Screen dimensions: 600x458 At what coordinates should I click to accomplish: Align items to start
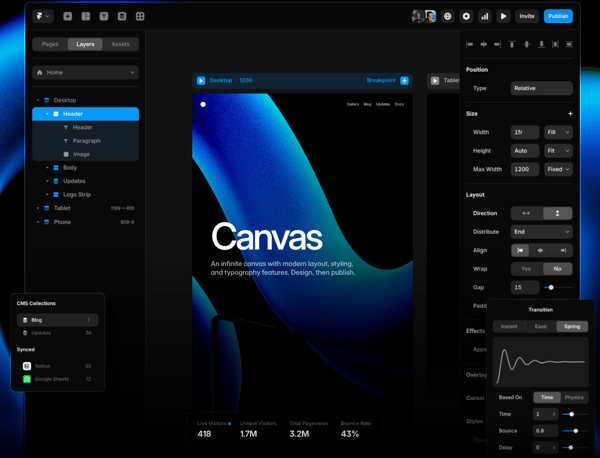(x=520, y=250)
